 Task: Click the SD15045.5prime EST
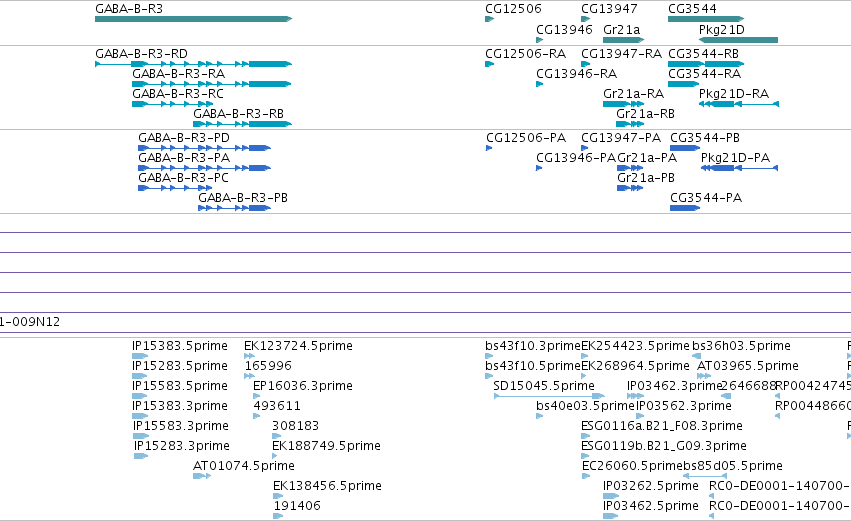[x=549, y=396]
